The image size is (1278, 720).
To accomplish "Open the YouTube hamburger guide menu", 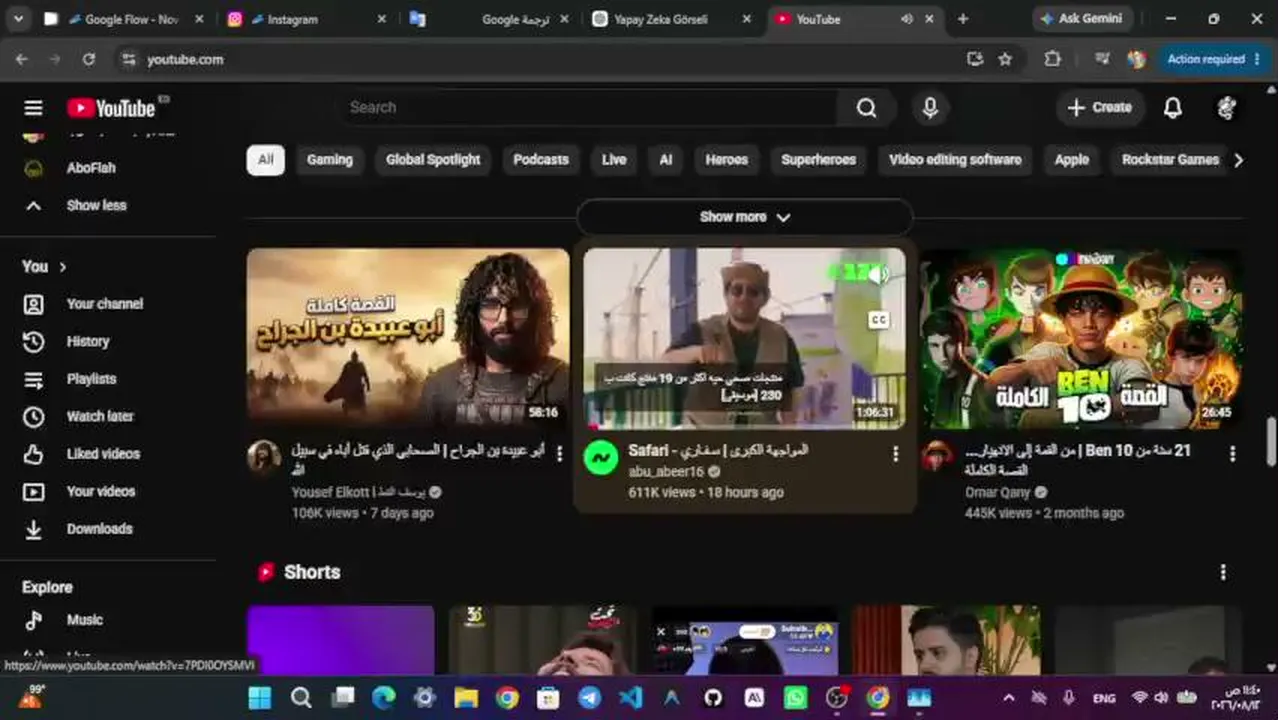I will pos(33,108).
